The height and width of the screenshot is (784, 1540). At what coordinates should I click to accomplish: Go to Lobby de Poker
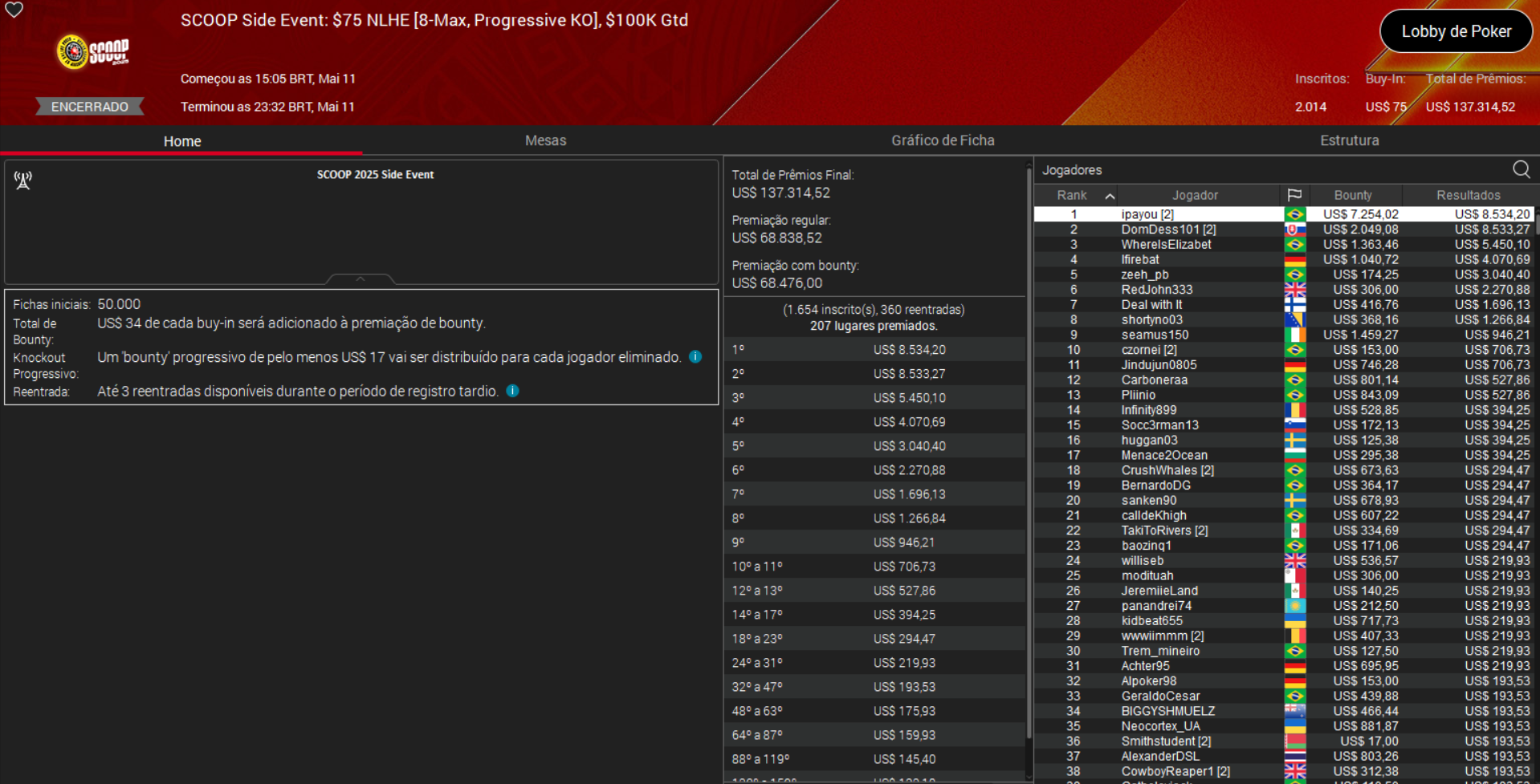click(x=1456, y=31)
